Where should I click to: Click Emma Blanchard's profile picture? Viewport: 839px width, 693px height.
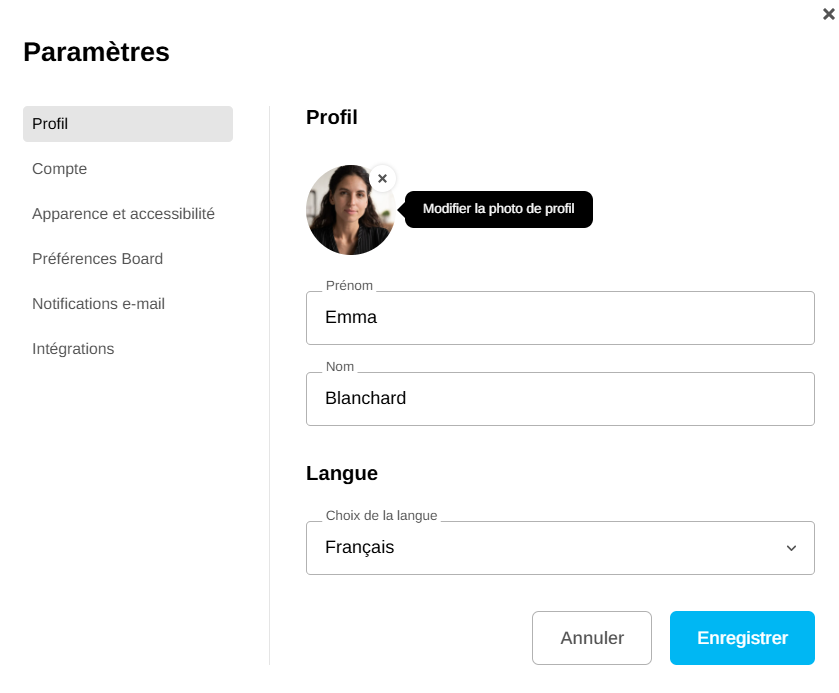[348, 210]
